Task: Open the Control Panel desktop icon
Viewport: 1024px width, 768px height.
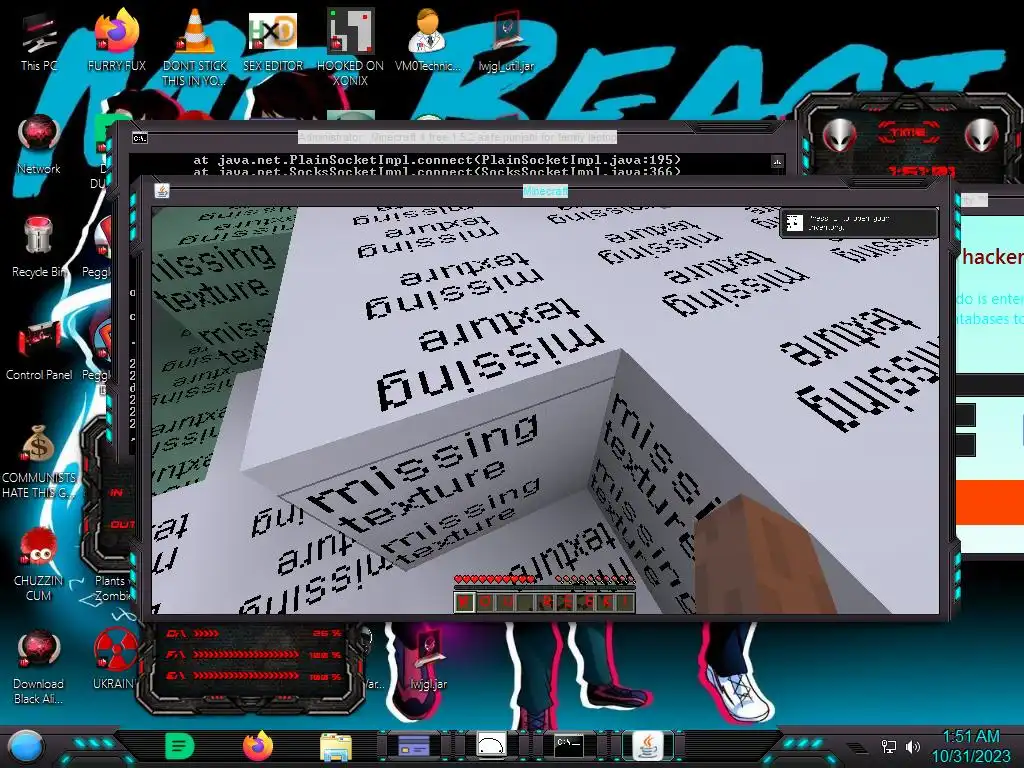Action: click(x=39, y=353)
